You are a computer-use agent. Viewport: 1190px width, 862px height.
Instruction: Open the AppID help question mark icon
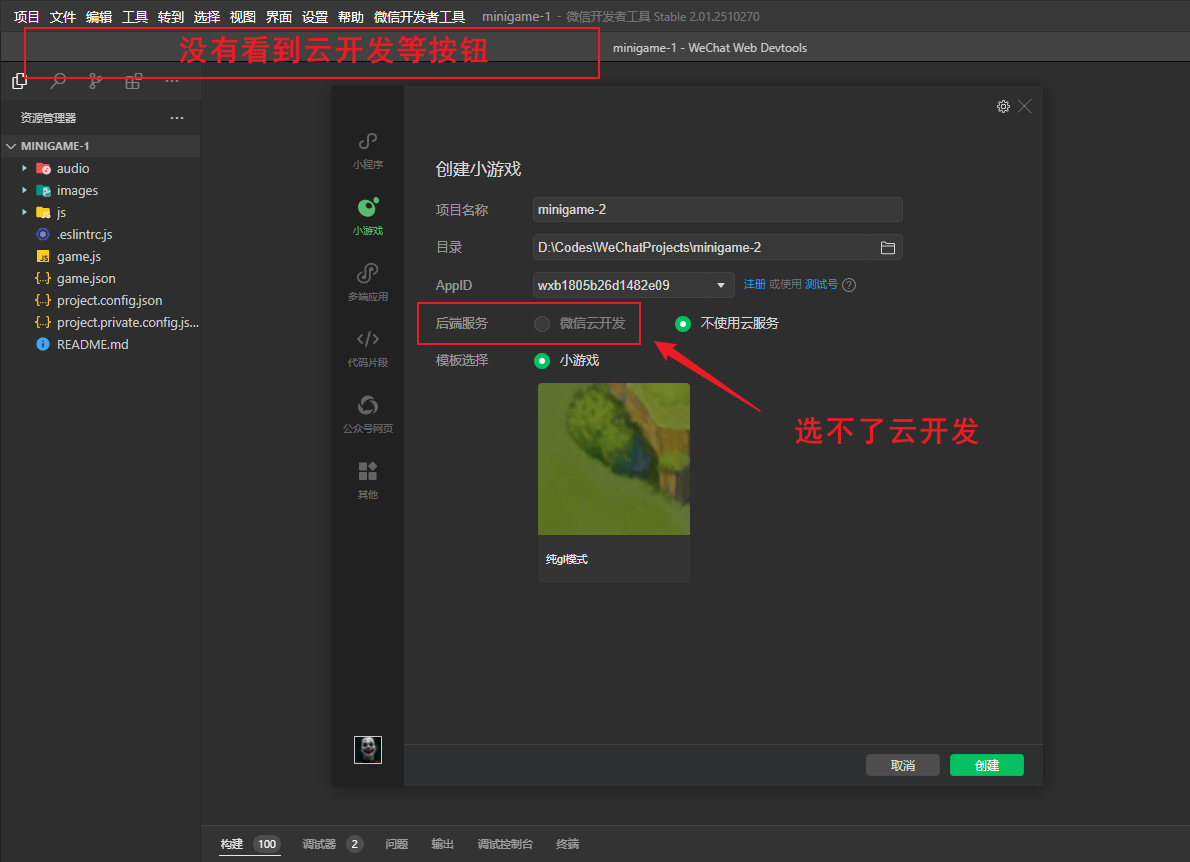click(x=849, y=285)
